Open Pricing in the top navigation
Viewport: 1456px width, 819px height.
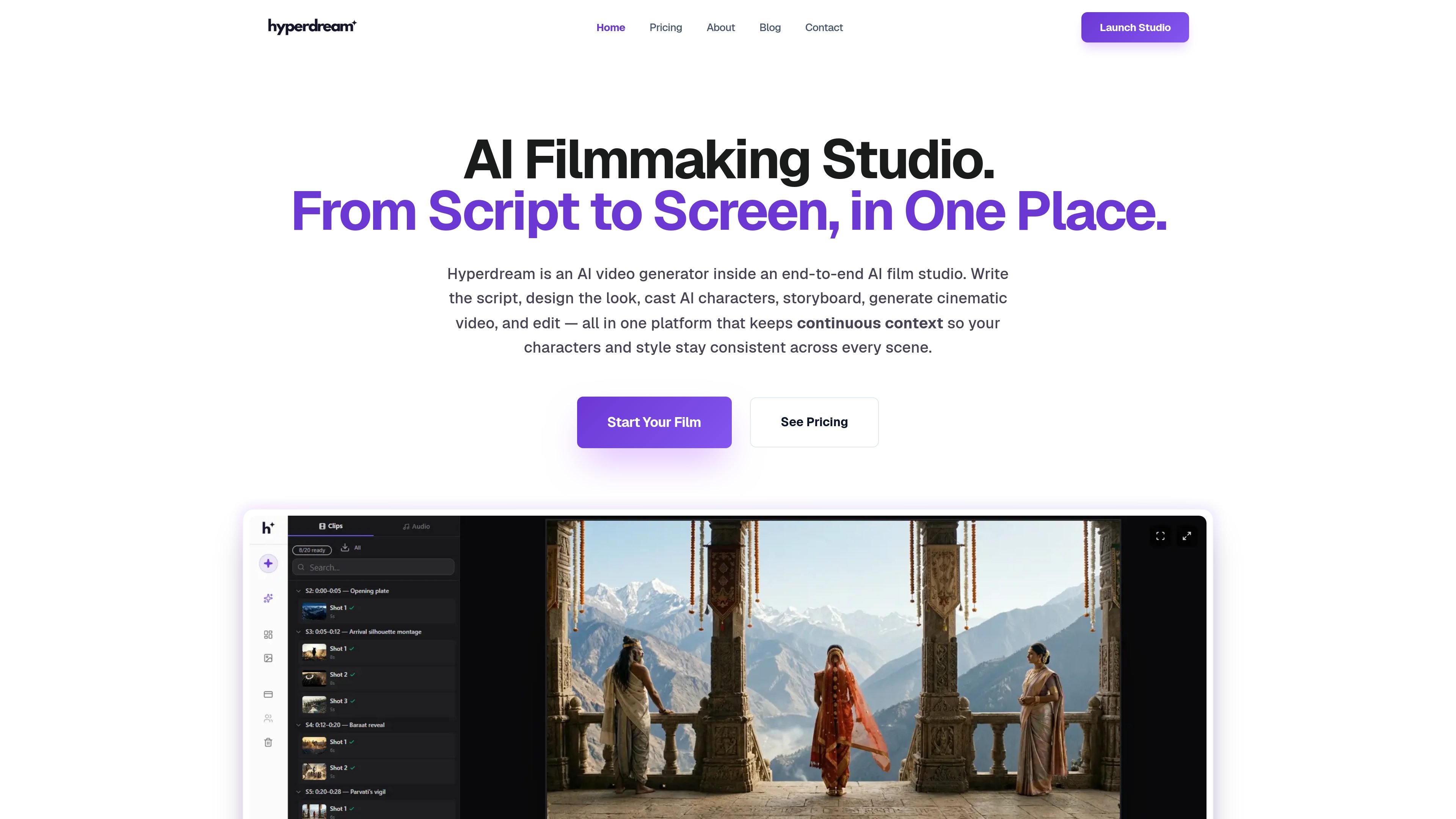[x=665, y=27]
